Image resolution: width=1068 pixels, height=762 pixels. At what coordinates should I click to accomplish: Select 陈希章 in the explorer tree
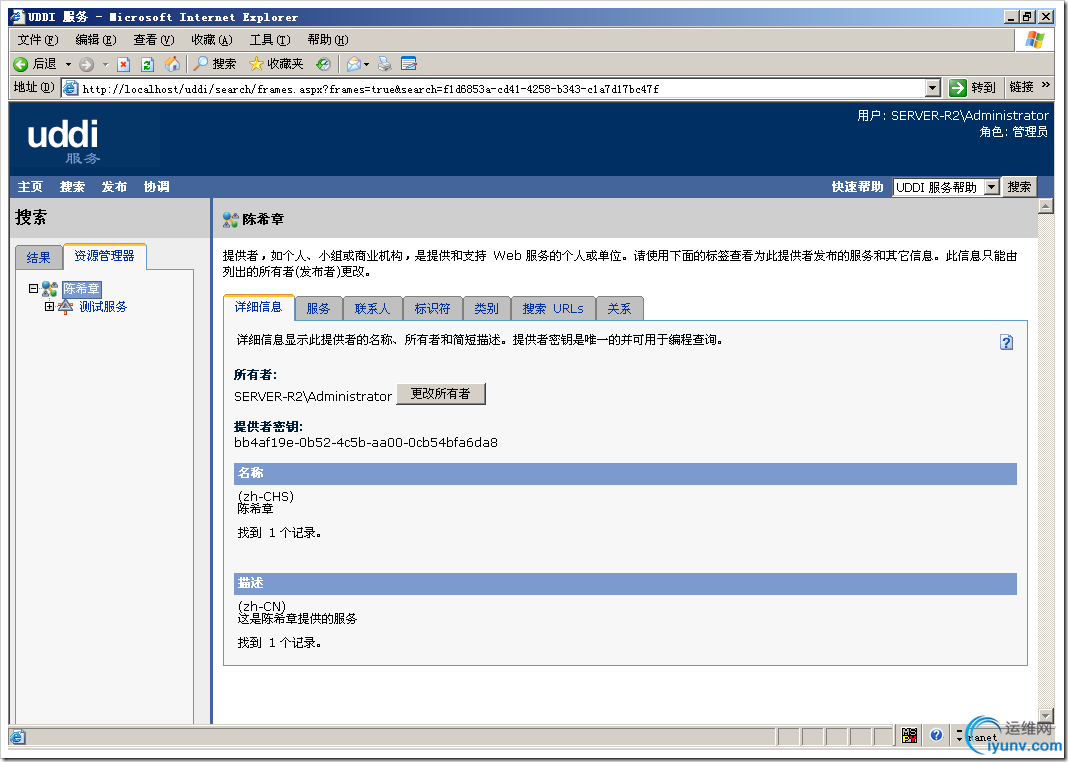pyautogui.click(x=82, y=289)
